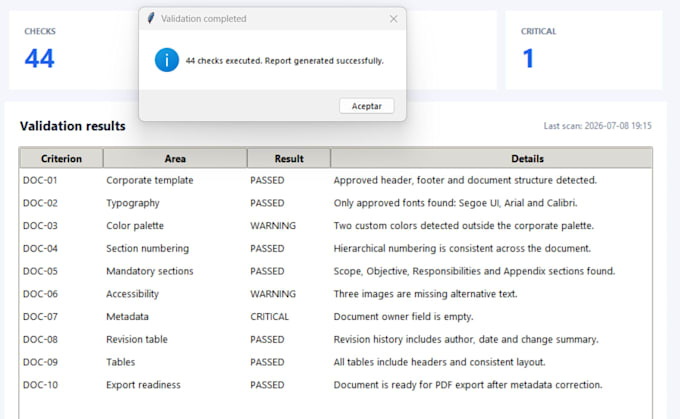Viewport: 680px width, 419px height.
Task: Click the Corporate template area cell
Action: click(150, 180)
